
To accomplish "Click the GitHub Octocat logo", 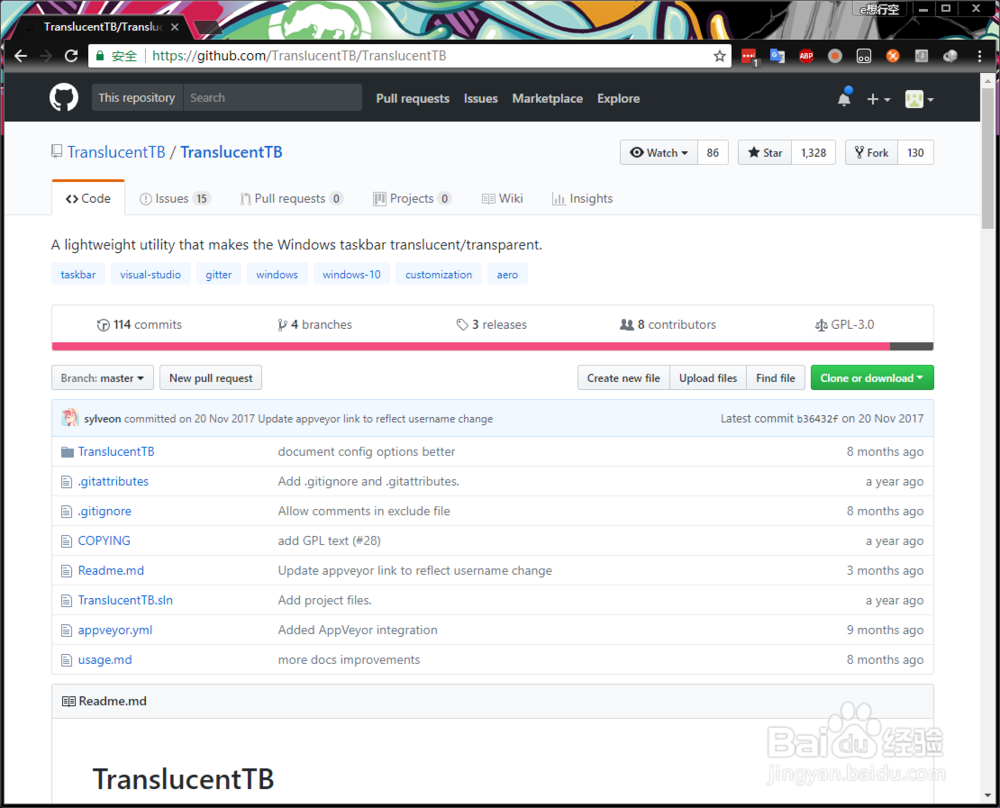I will [x=64, y=98].
